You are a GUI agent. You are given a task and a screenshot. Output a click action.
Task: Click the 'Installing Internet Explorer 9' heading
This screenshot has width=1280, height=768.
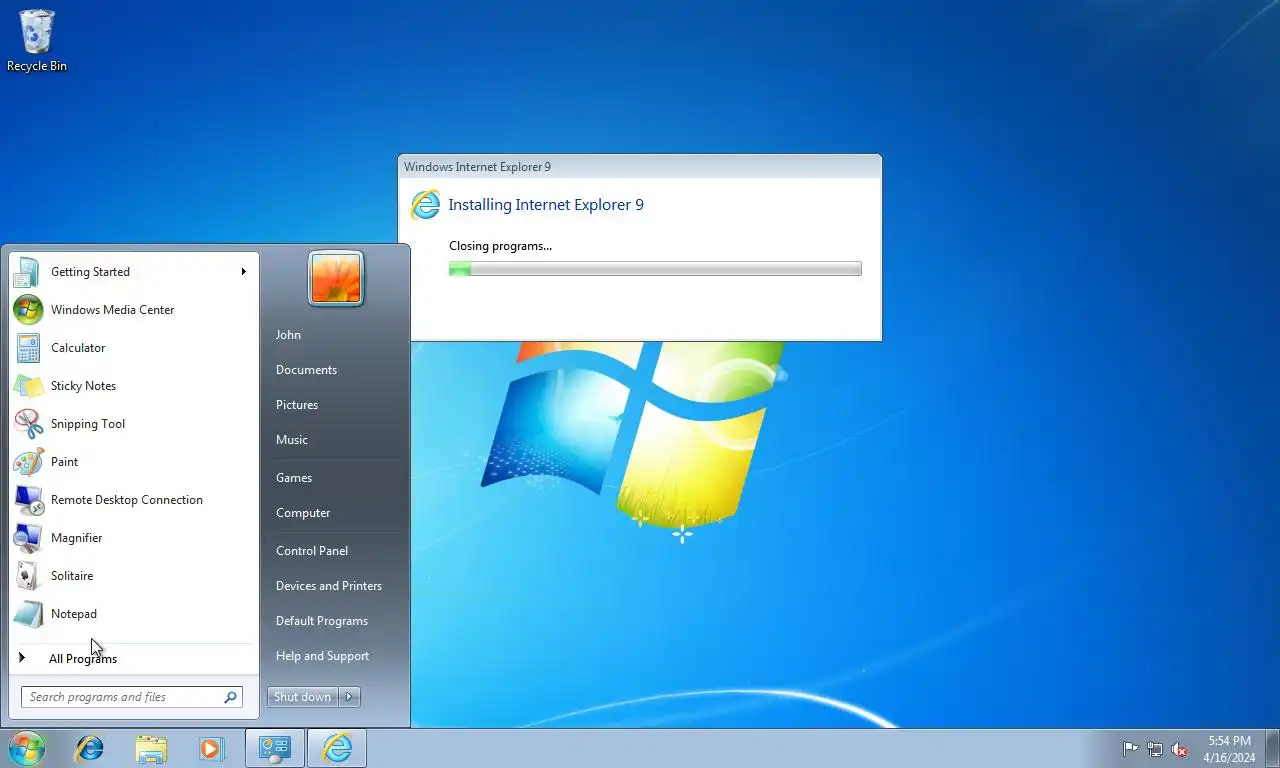pos(546,205)
